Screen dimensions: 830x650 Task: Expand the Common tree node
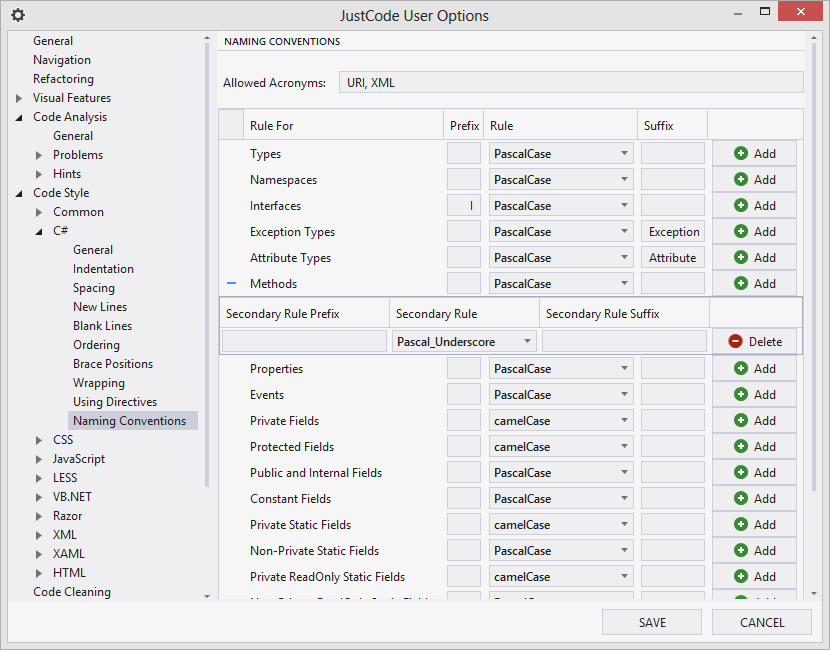(x=39, y=212)
